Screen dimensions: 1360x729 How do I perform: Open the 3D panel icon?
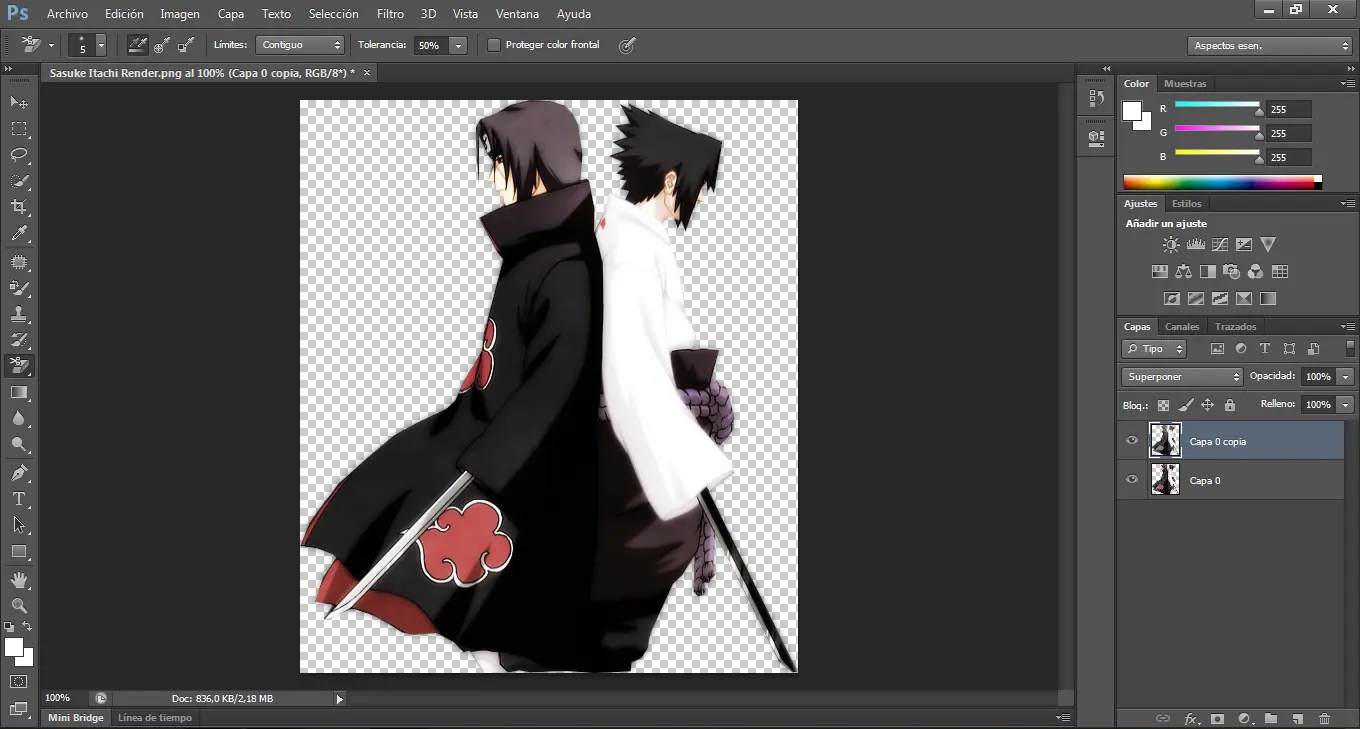(1096, 137)
